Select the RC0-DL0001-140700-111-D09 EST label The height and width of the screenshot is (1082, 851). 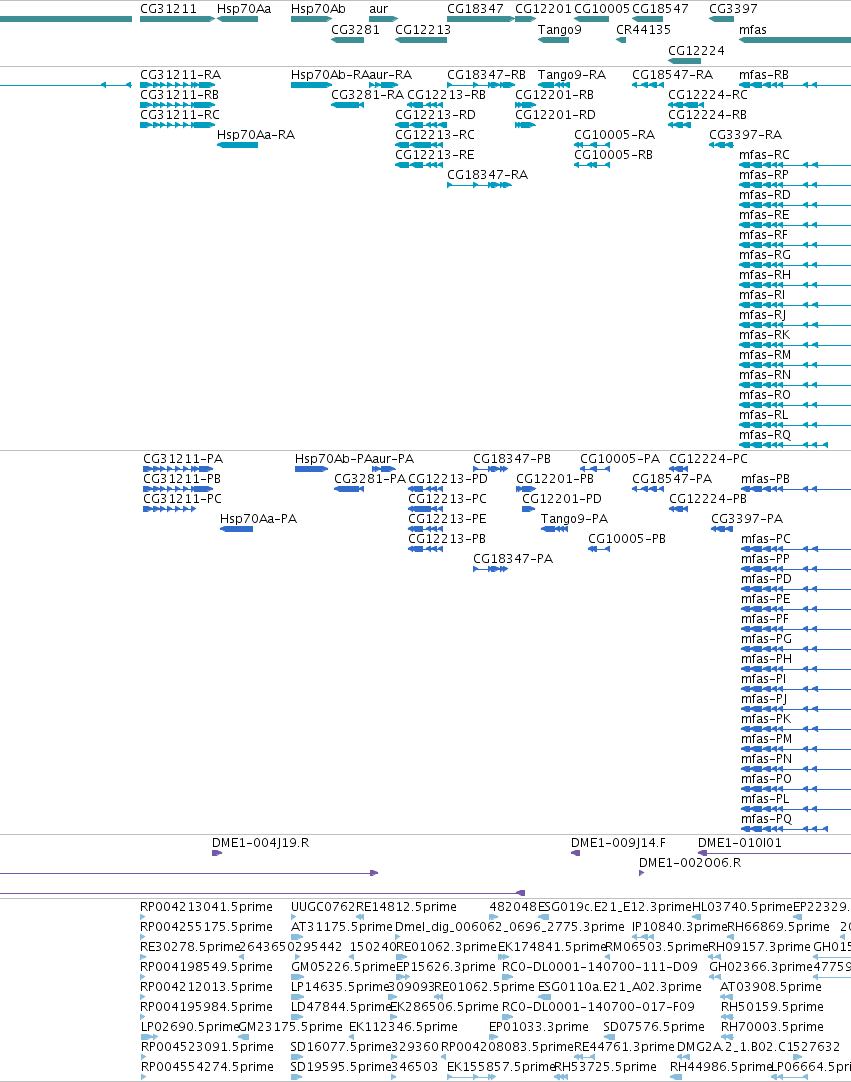[600, 967]
